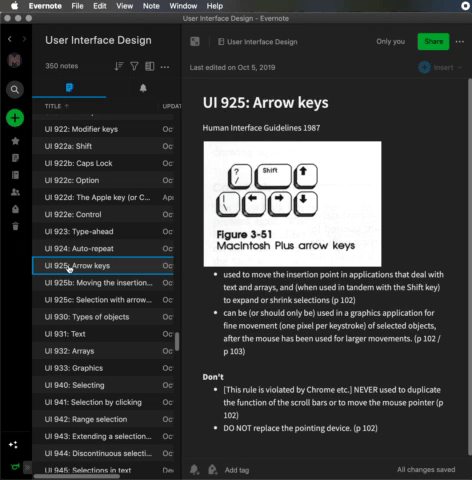
Task: Open the Insert dropdown
Action: 440,67
